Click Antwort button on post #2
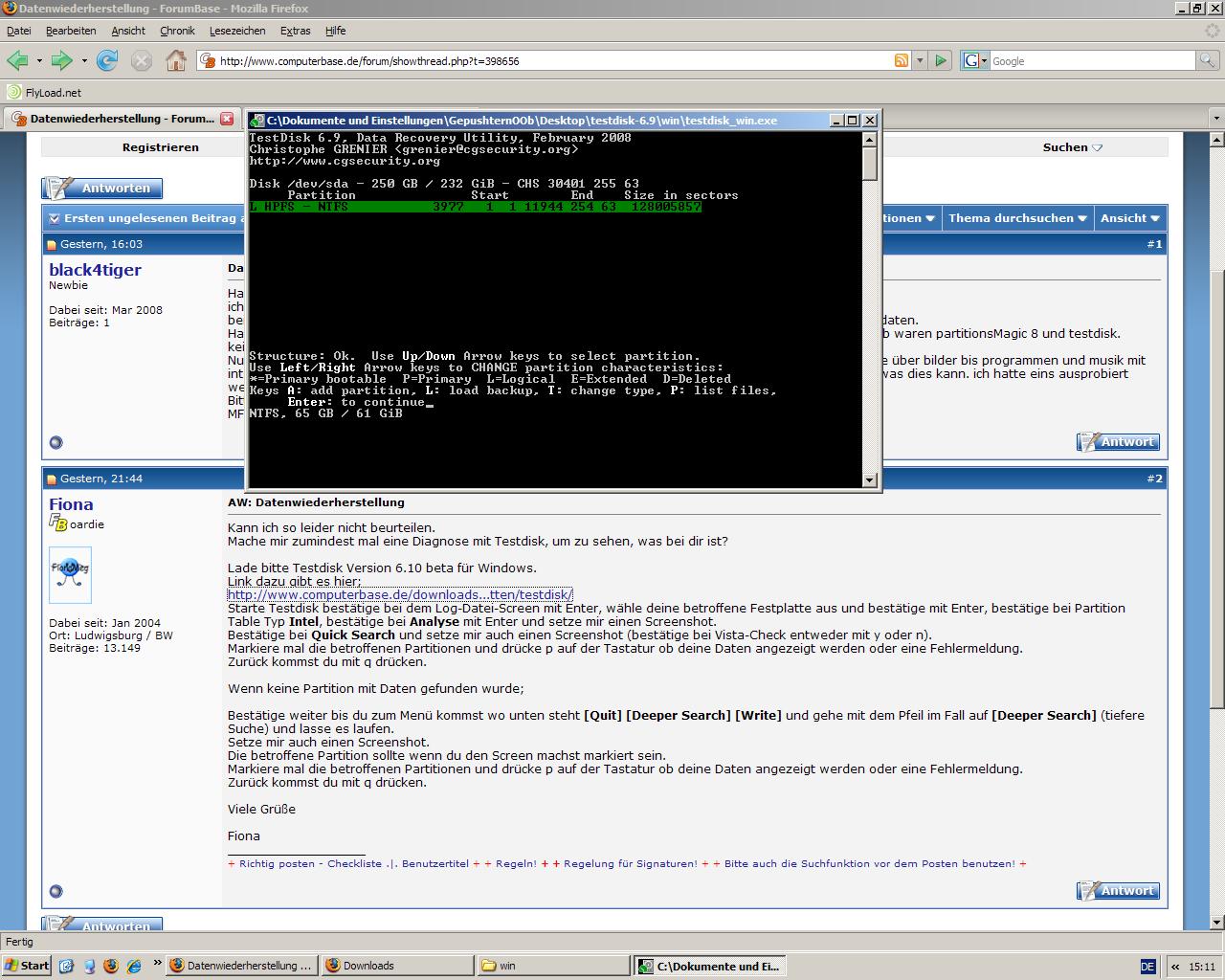 click(x=1118, y=890)
